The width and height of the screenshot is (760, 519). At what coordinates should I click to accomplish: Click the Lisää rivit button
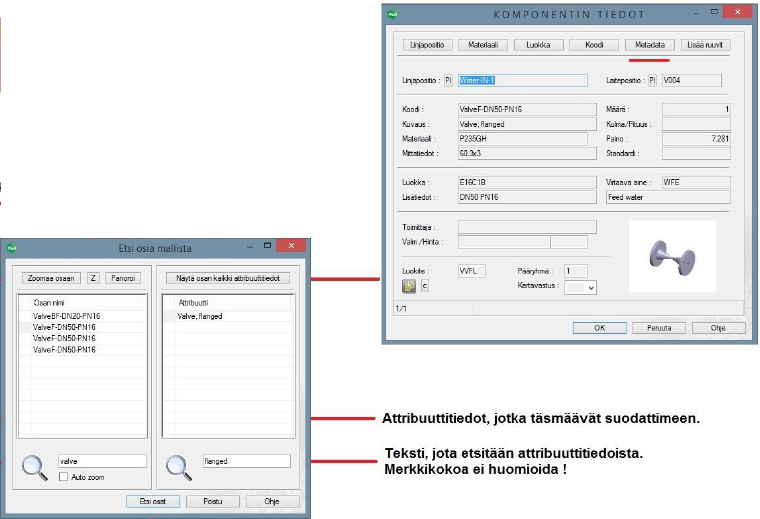pos(706,45)
